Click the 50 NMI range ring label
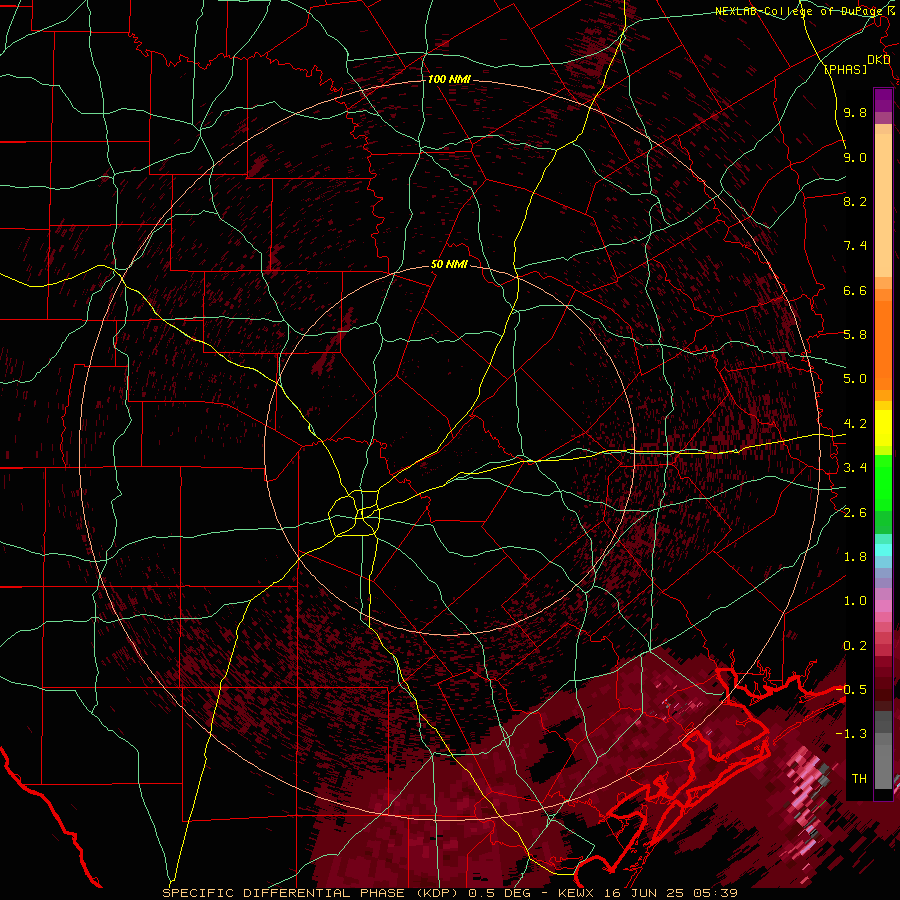Image resolution: width=900 pixels, height=900 pixels. pyautogui.click(x=449, y=265)
